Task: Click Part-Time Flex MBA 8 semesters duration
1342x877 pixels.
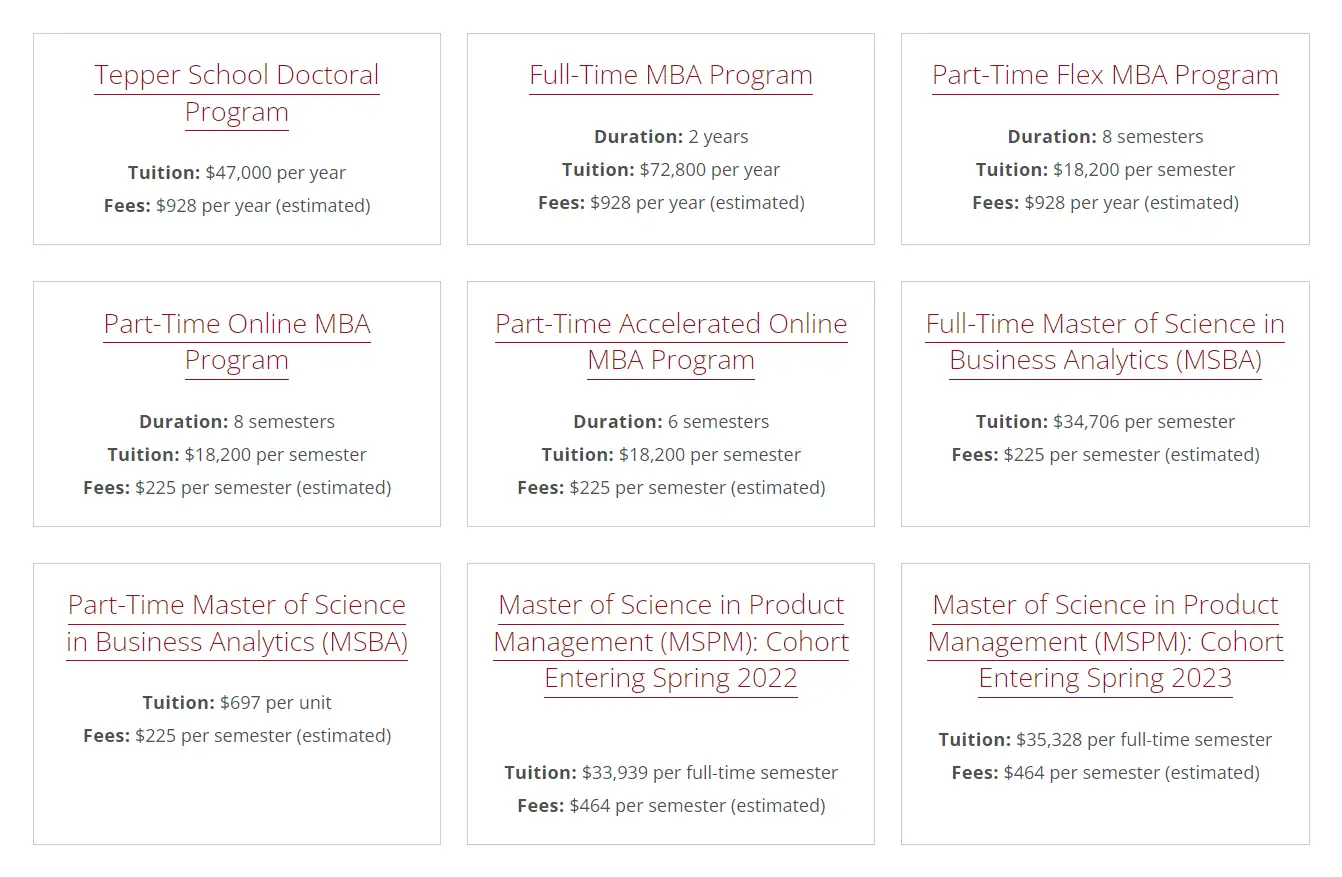Action: [x=1152, y=136]
